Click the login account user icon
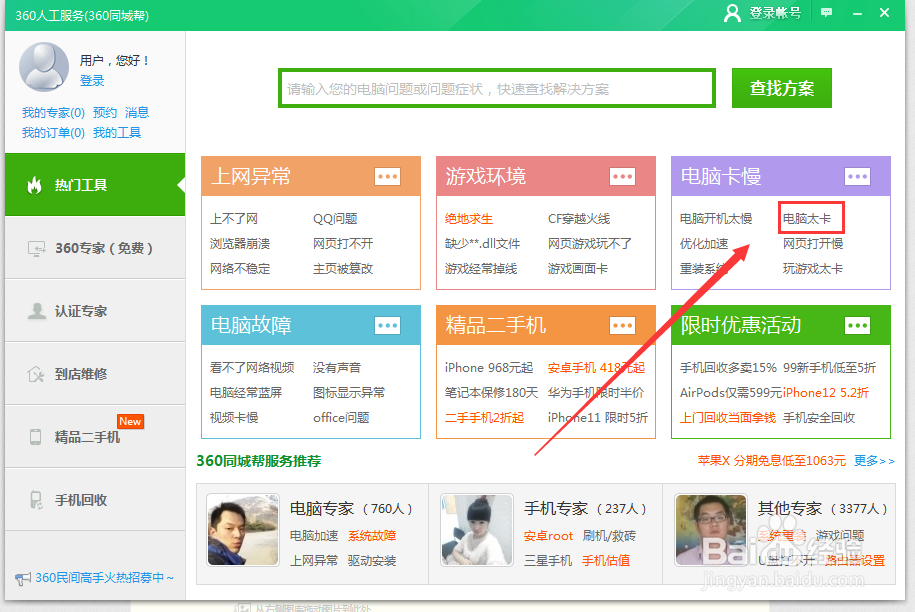The image size is (915, 612). tap(732, 13)
